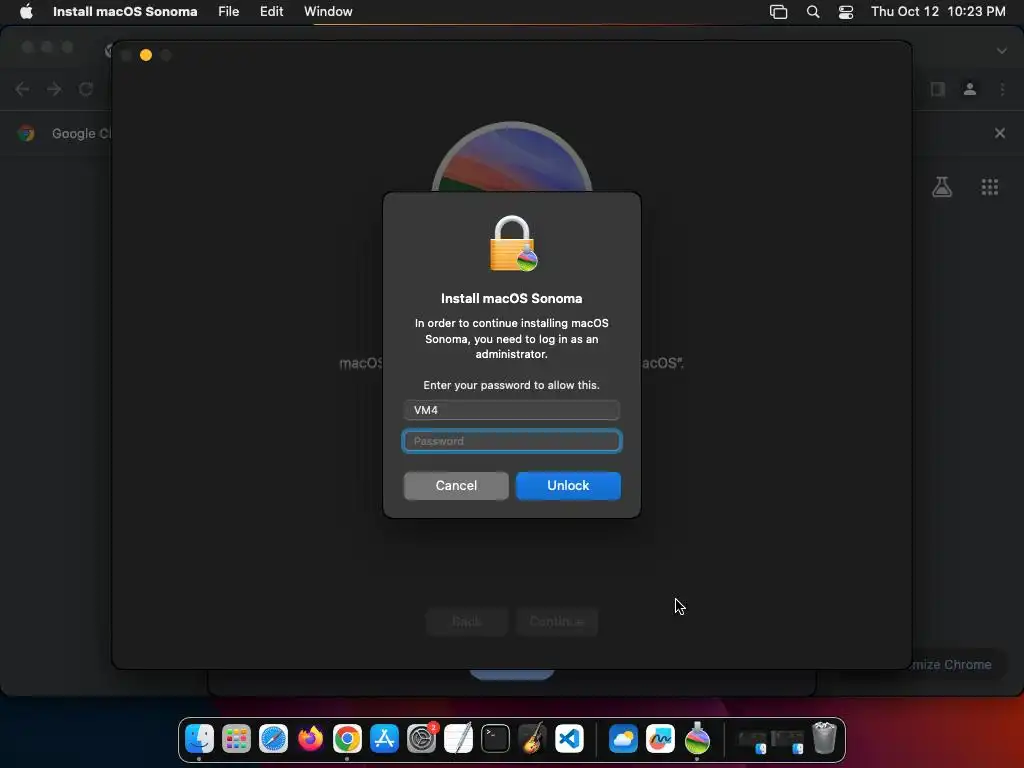Launch Safari from the Dock
This screenshot has height=768, width=1024.
pyautogui.click(x=273, y=739)
